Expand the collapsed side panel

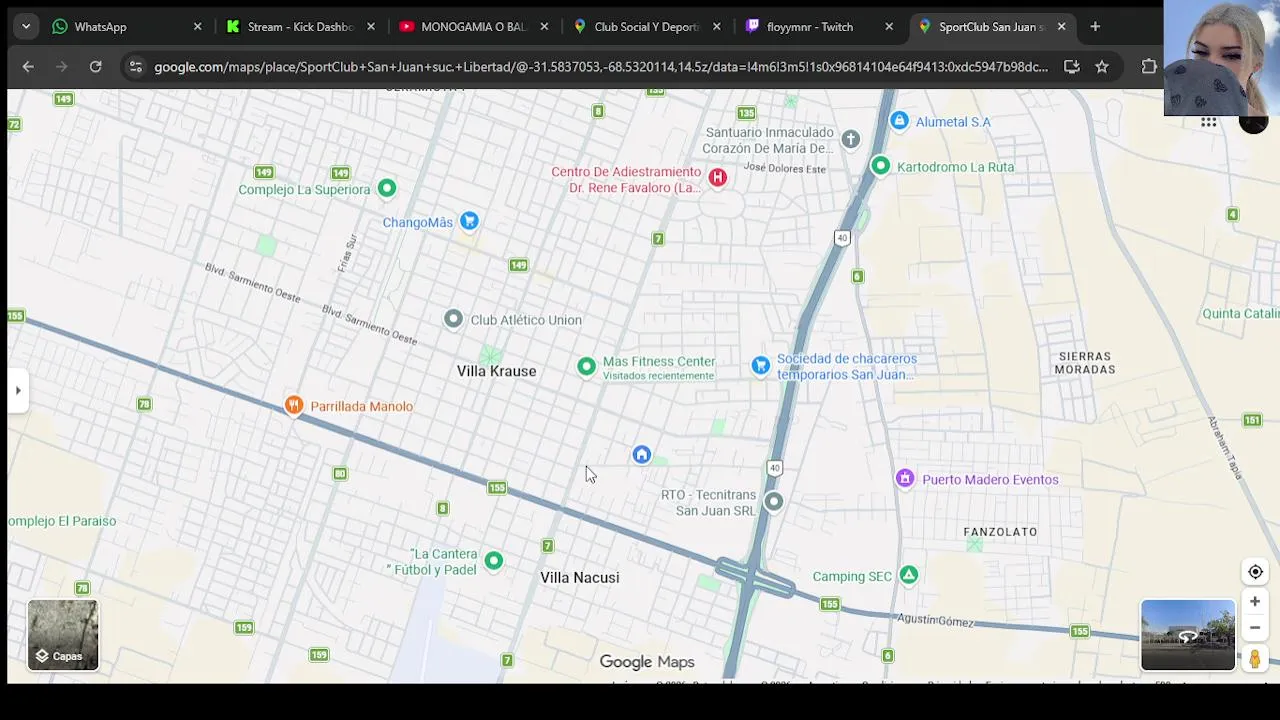[17, 390]
